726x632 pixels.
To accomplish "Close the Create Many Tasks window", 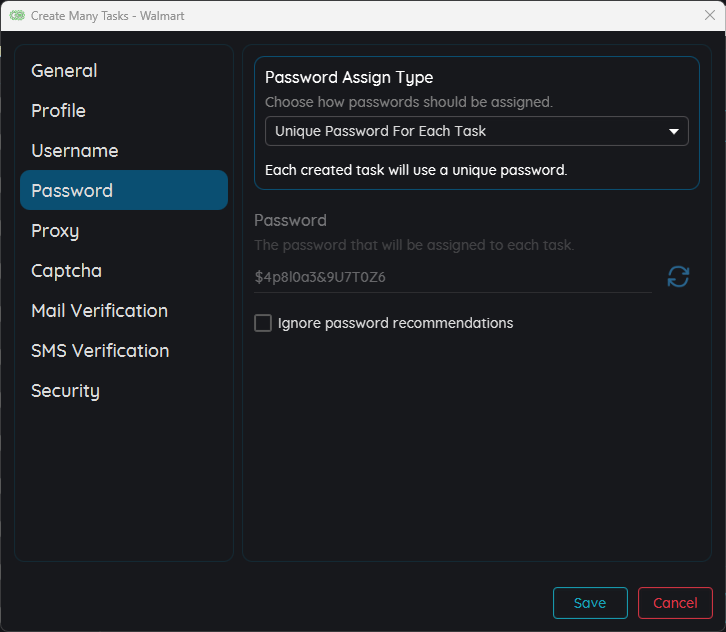I will tap(709, 16).
